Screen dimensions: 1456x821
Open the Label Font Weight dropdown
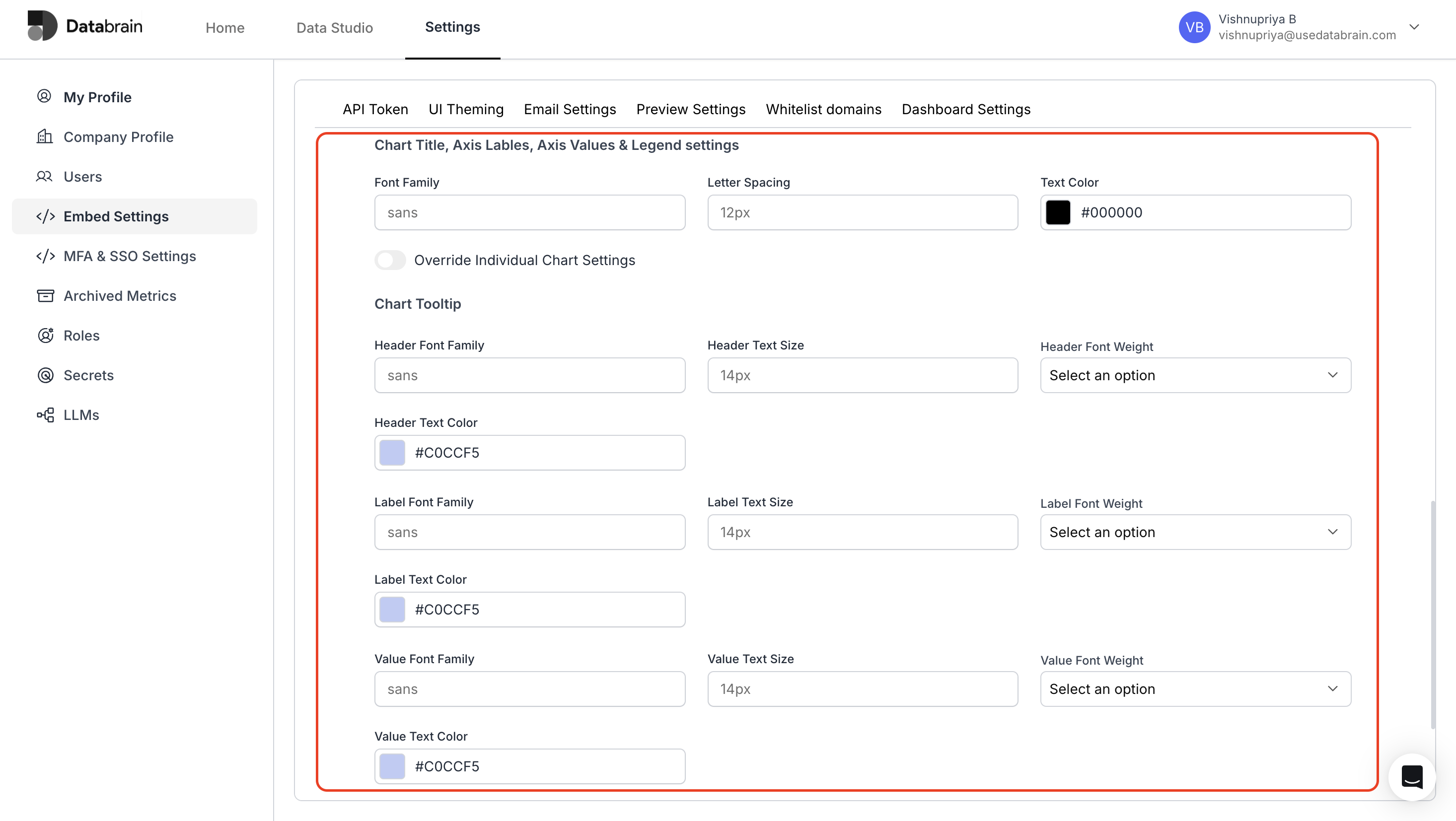point(1194,532)
